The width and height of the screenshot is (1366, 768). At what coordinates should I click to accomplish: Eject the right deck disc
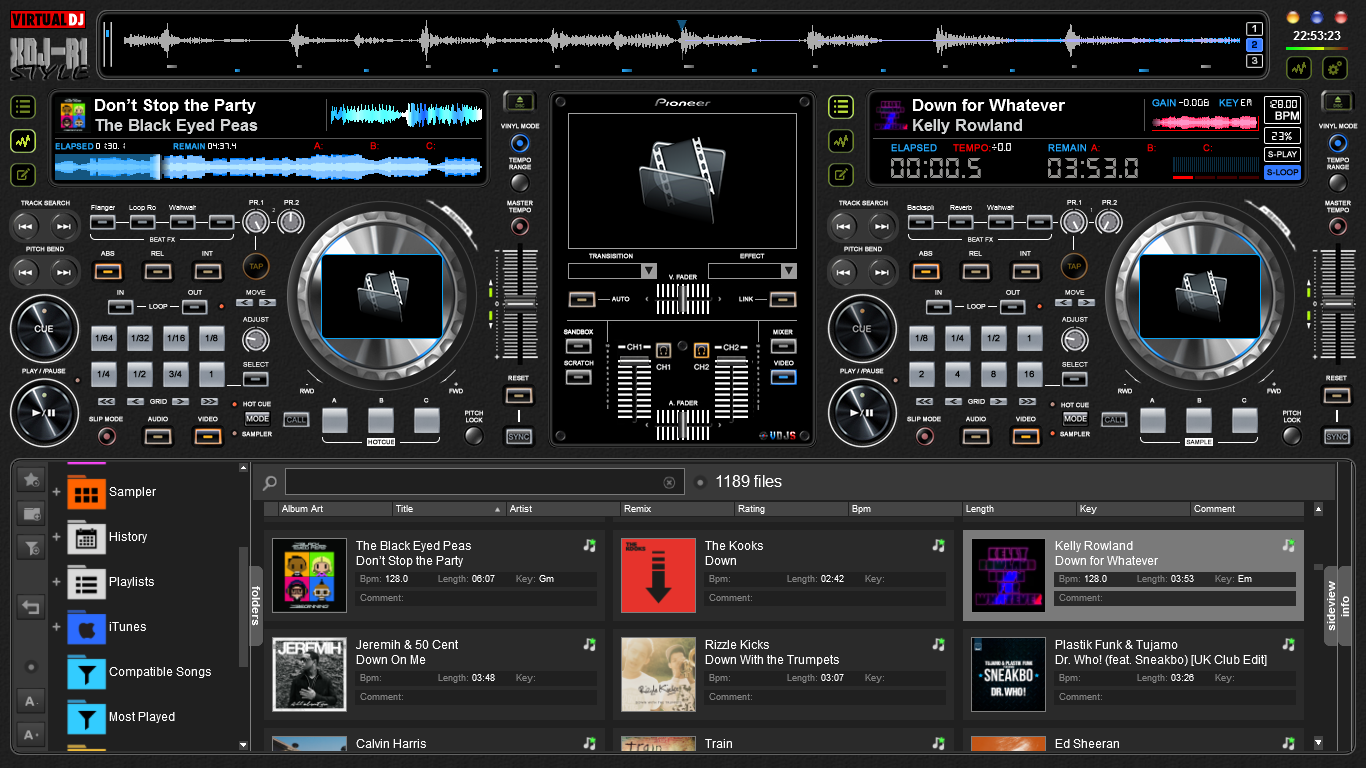(1337, 101)
